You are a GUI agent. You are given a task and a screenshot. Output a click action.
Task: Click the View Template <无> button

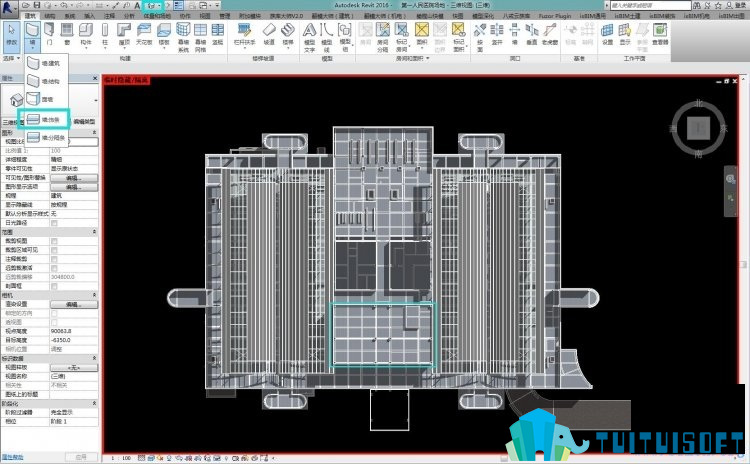coord(74,368)
